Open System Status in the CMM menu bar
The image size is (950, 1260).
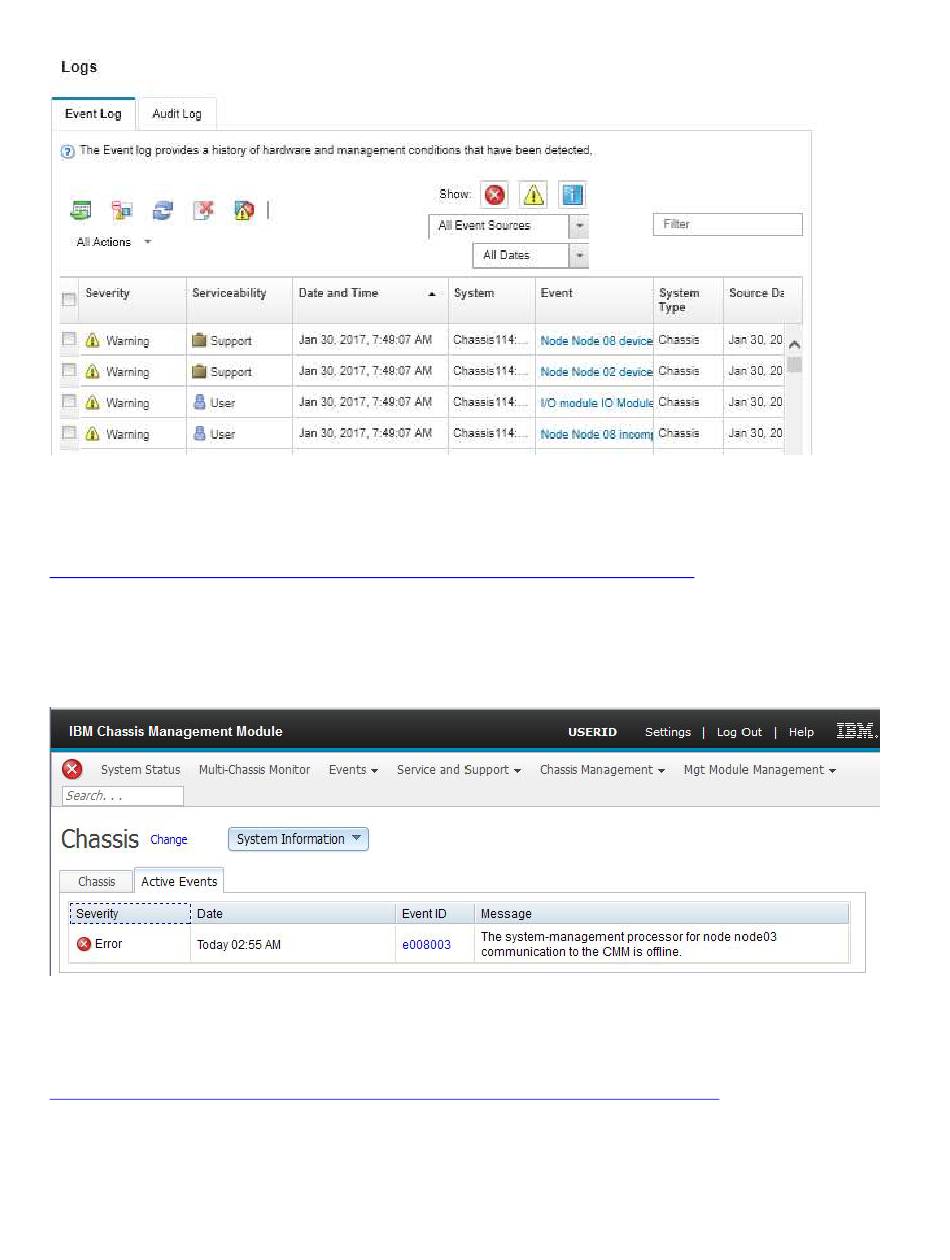(x=141, y=770)
